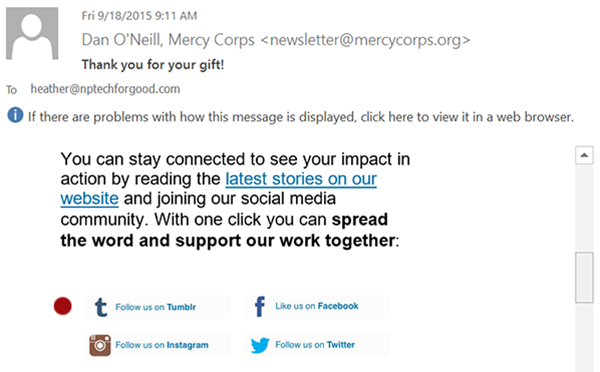This screenshot has width=600, height=372.
Task: Click the red dot beside Tumblr button
Action: point(63,306)
